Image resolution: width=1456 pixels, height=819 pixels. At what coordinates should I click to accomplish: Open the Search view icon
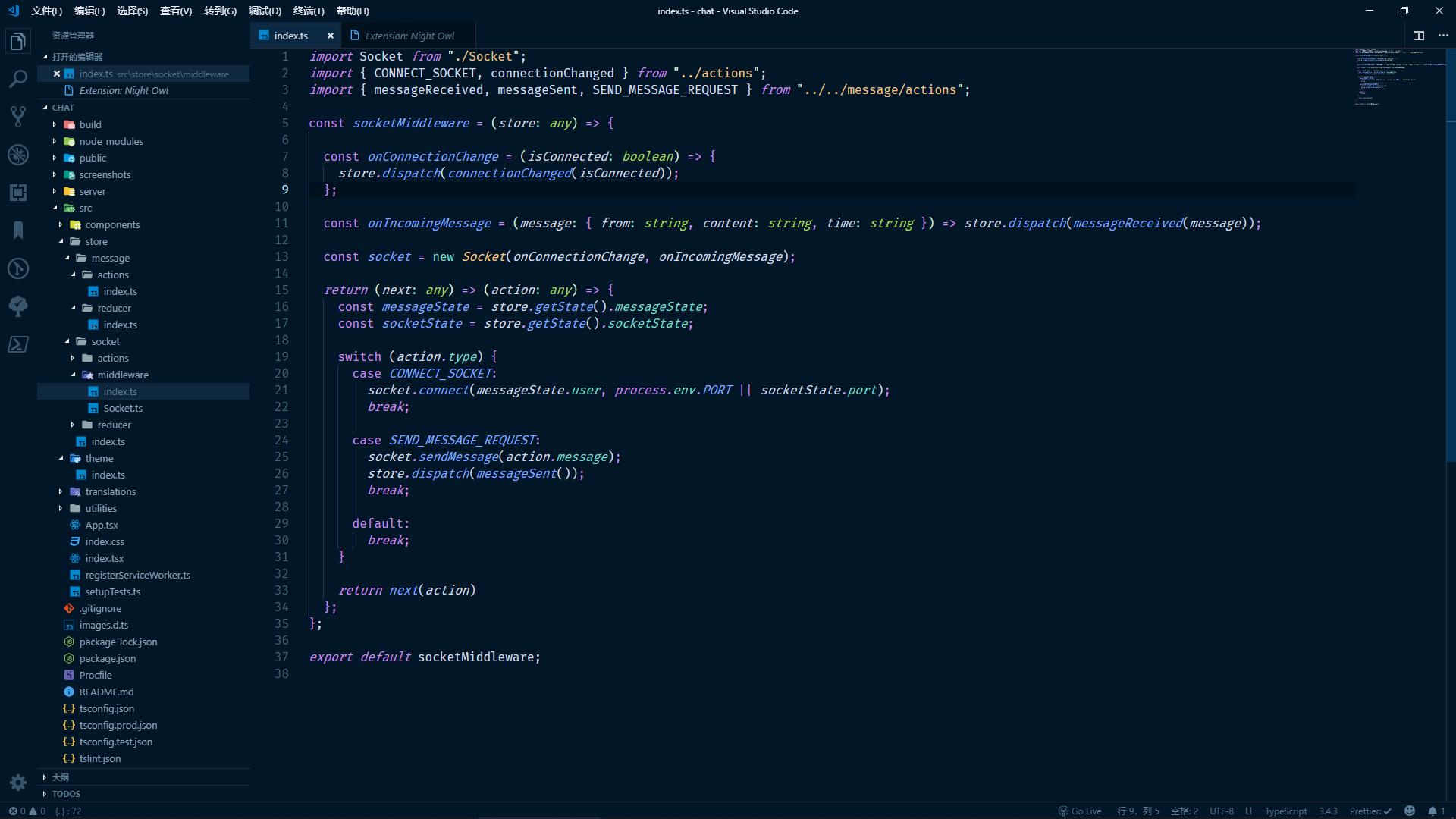[18, 79]
